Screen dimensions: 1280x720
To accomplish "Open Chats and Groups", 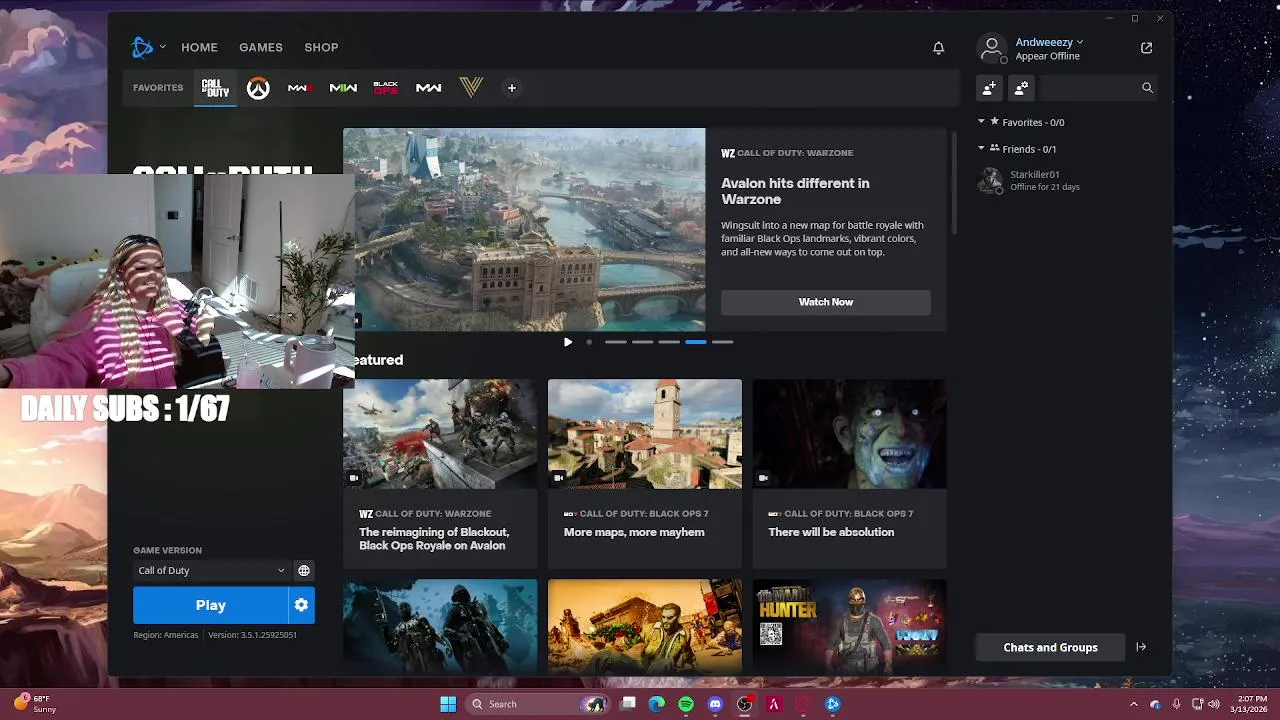I will coord(1050,647).
